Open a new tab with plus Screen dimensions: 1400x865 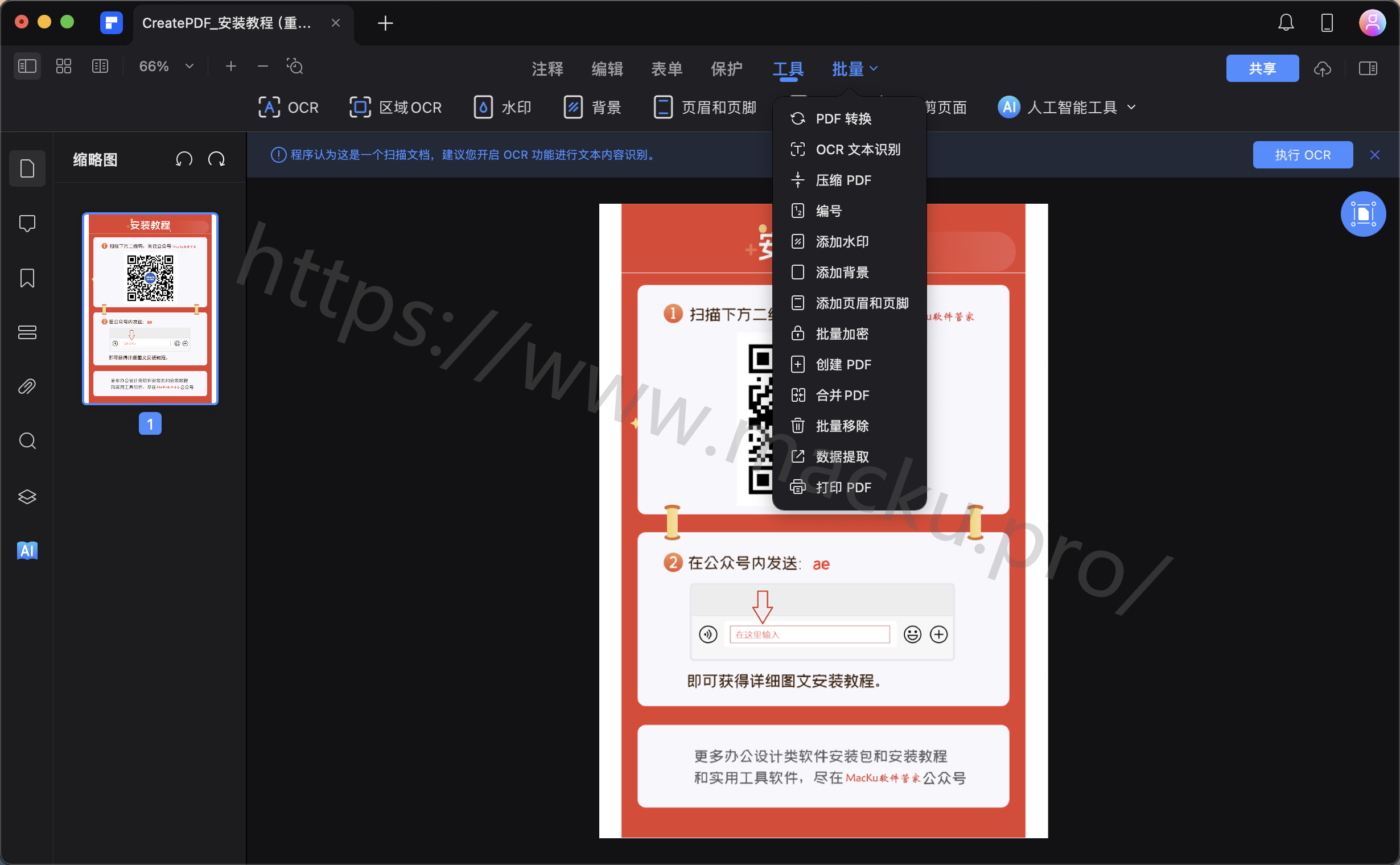pos(385,23)
